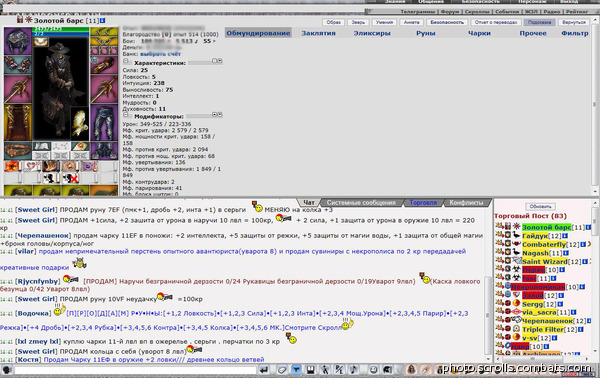Collapse the Характеристики section
The height and width of the screenshot is (378, 600).
(126, 62)
